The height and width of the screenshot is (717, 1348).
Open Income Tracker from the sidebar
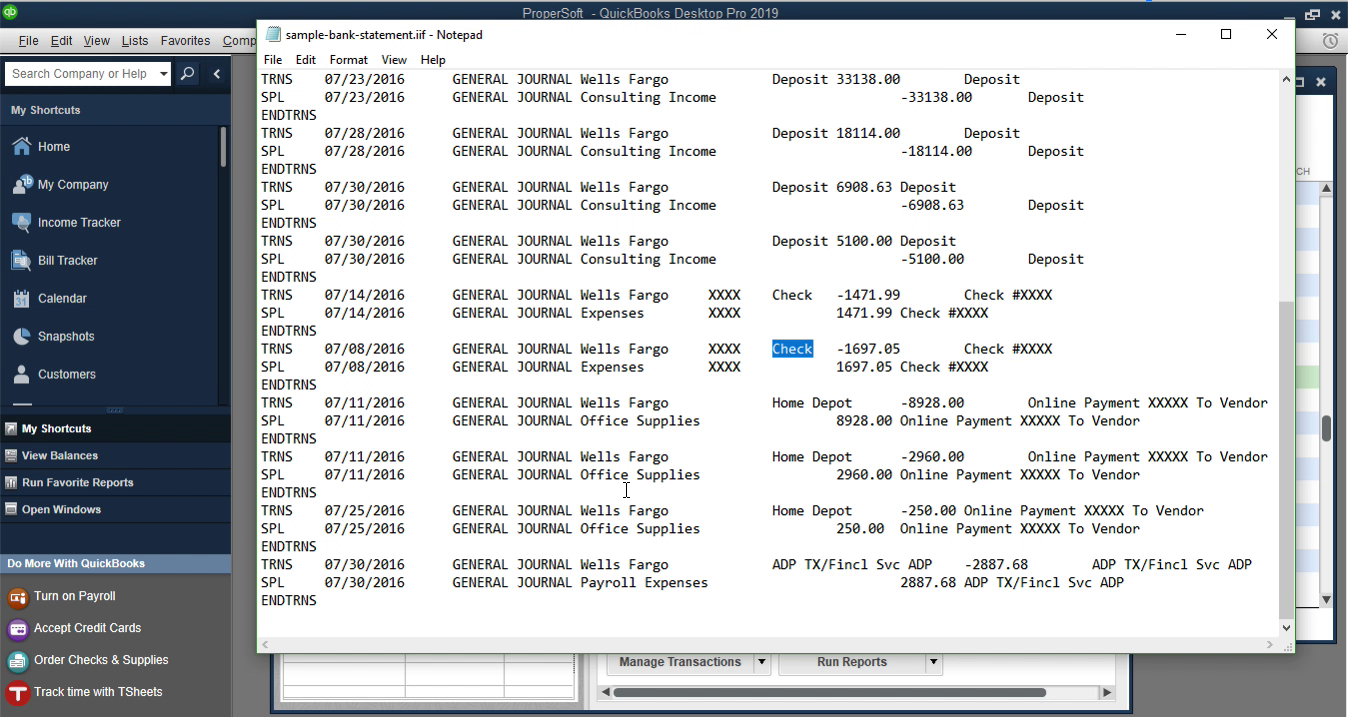[21, 222]
